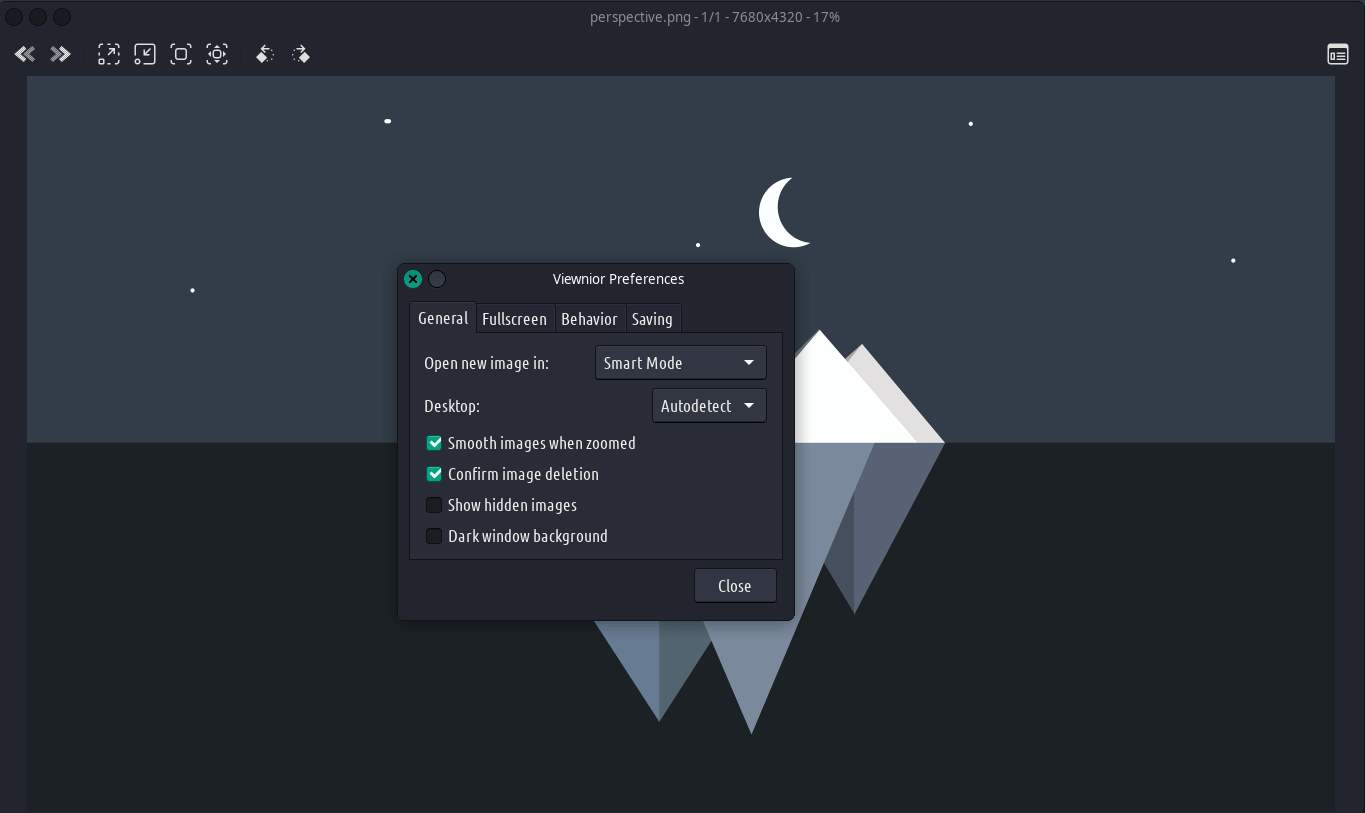Viewport: 1365px width, 813px height.
Task: Click the zoom in toolbar icon
Action: click(109, 54)
